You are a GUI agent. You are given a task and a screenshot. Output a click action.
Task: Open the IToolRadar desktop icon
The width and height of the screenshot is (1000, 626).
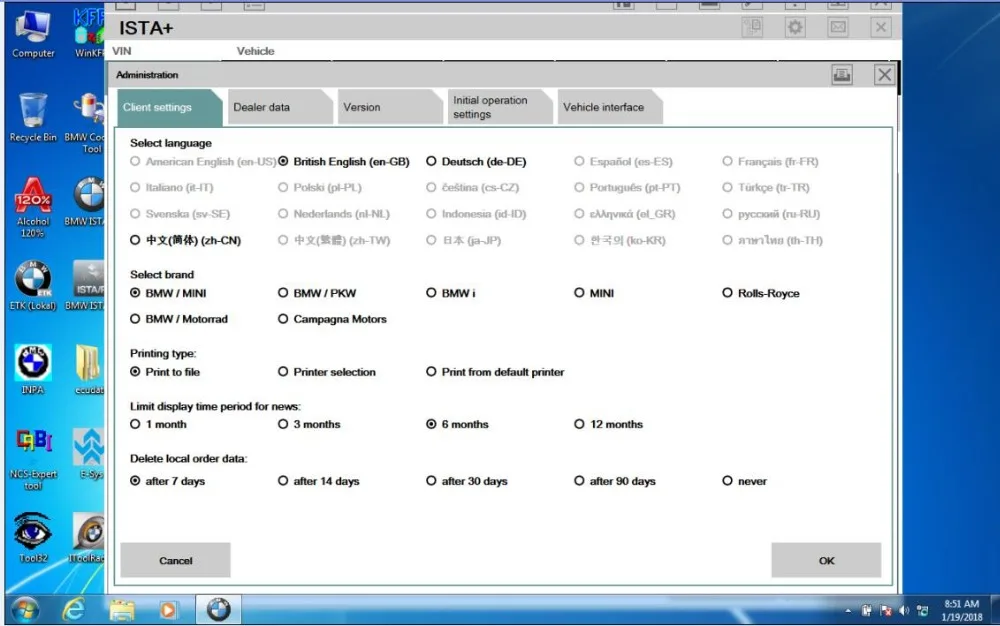point(87,537)
